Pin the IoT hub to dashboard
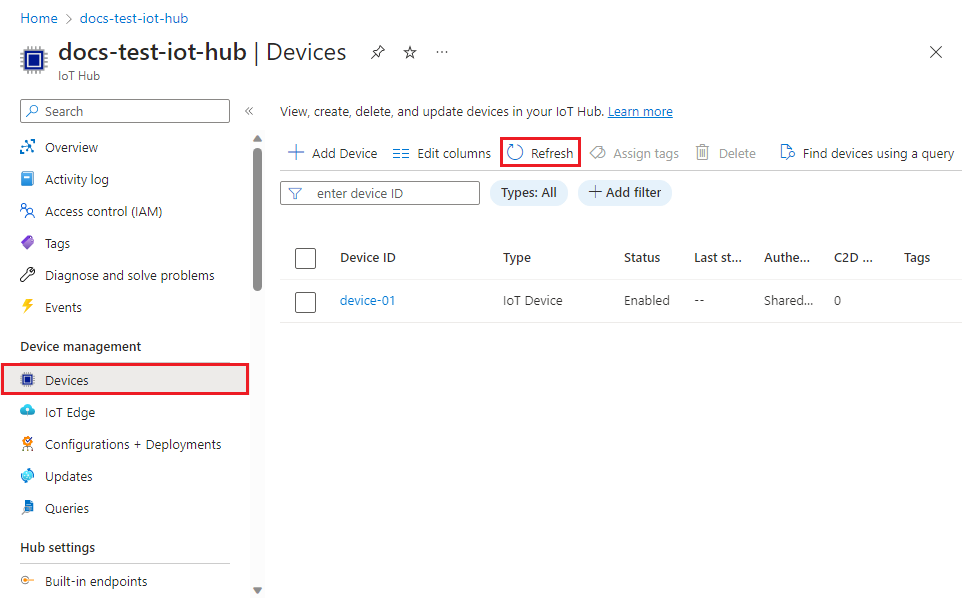This screenshot has height=598, width=972. (377, 53)
